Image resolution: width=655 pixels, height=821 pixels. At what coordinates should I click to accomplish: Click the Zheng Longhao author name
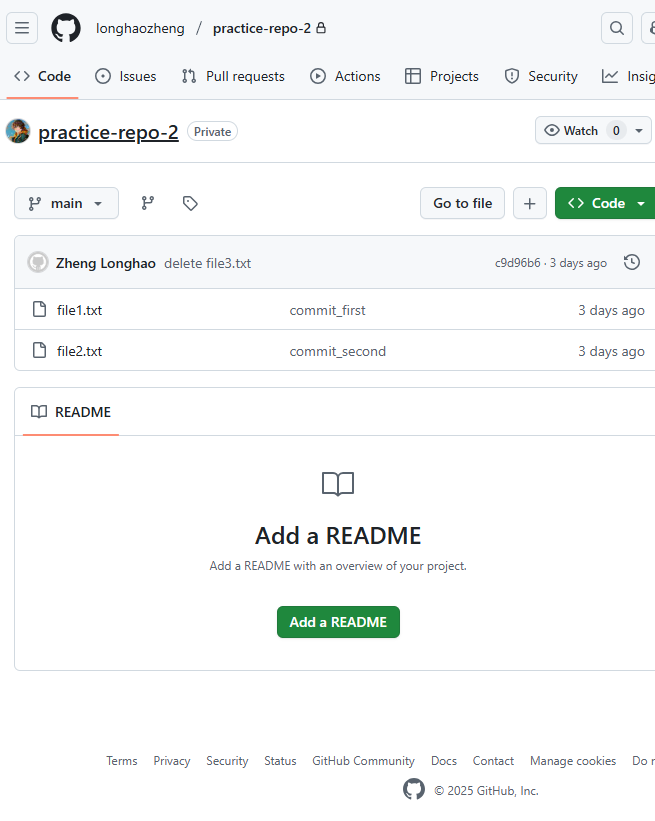tap(106, 263)
